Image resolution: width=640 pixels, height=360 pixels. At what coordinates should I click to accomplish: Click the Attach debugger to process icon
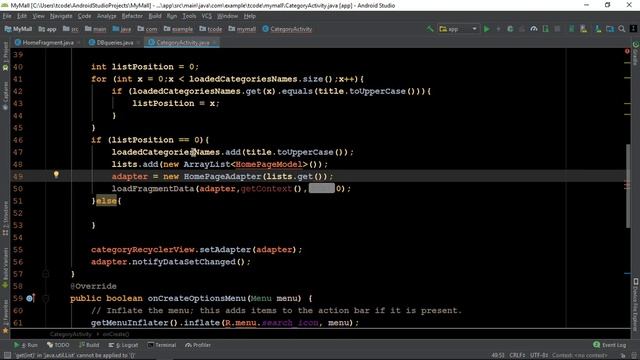click(545, 29)
